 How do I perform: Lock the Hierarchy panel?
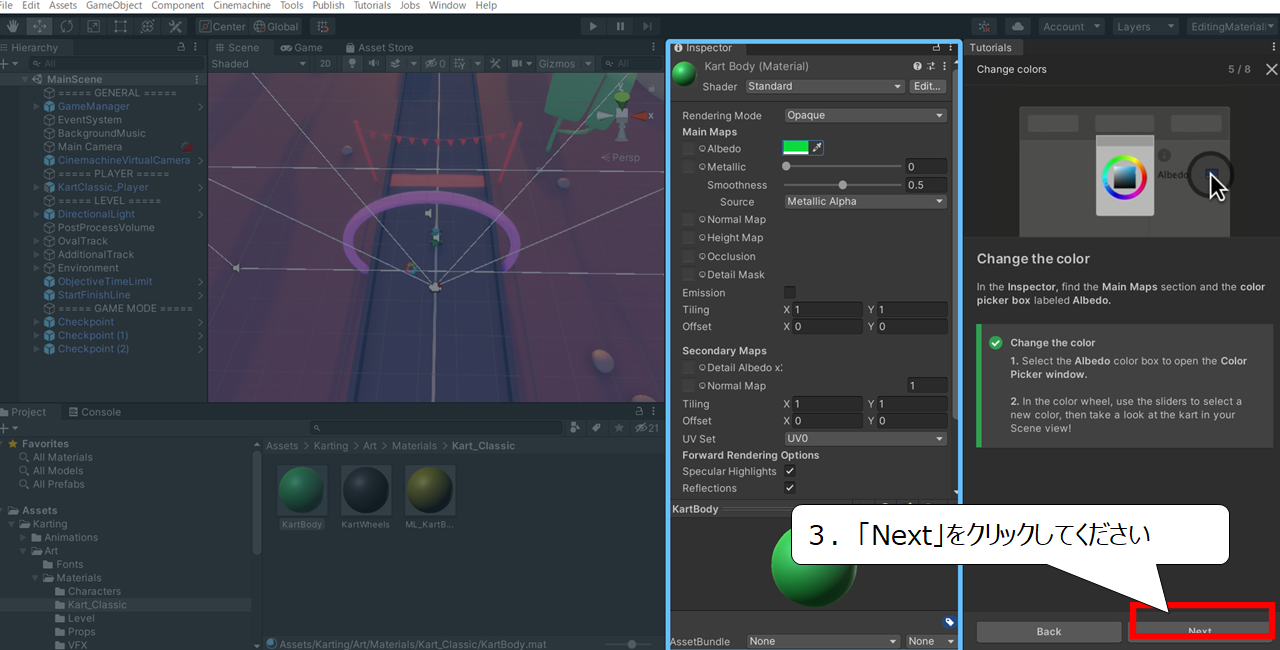click(x=181, y=47)
